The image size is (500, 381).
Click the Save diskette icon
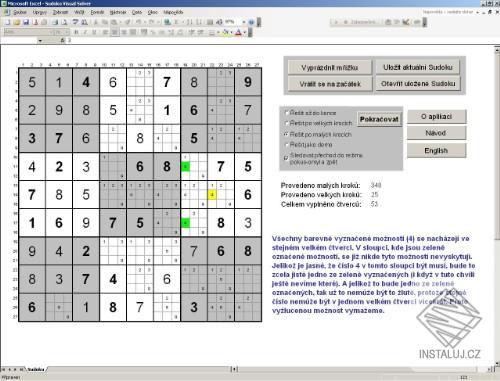click(26, 22)
